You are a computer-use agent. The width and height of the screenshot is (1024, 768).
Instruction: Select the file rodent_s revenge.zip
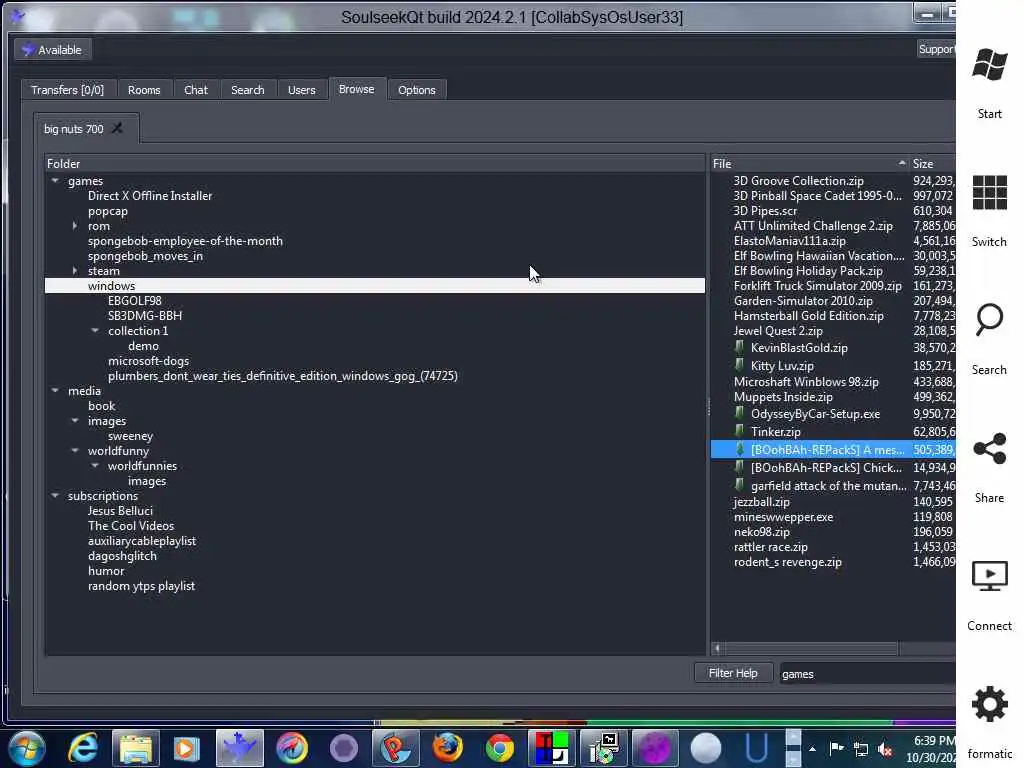[788, 562]
